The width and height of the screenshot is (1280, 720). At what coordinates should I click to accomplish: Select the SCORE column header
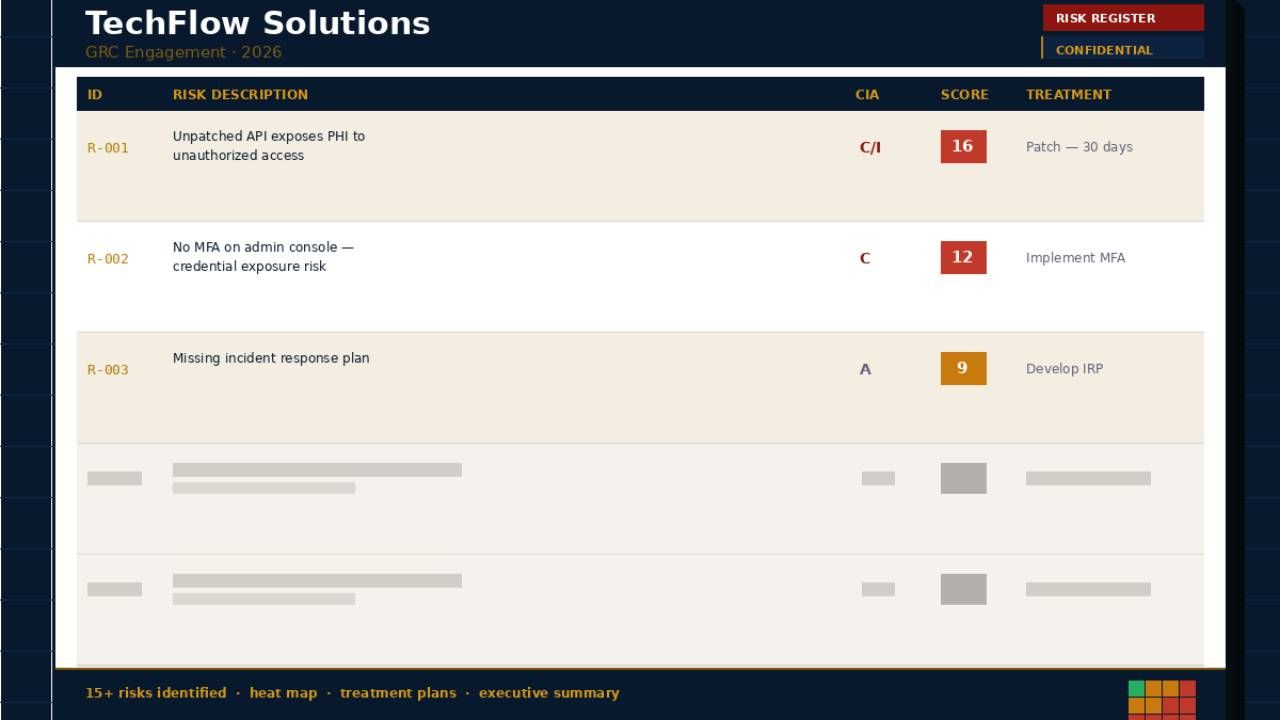pos(964,94)
